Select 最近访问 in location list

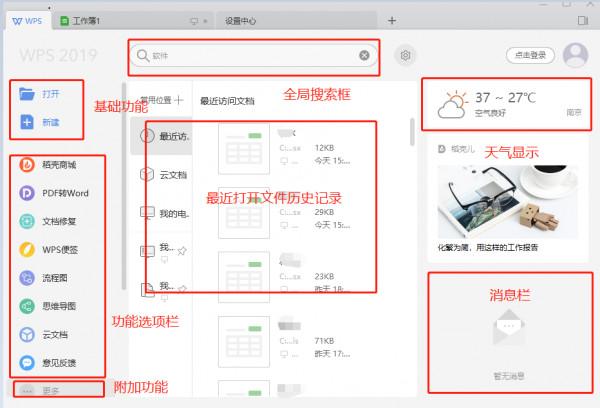(161, 136)
